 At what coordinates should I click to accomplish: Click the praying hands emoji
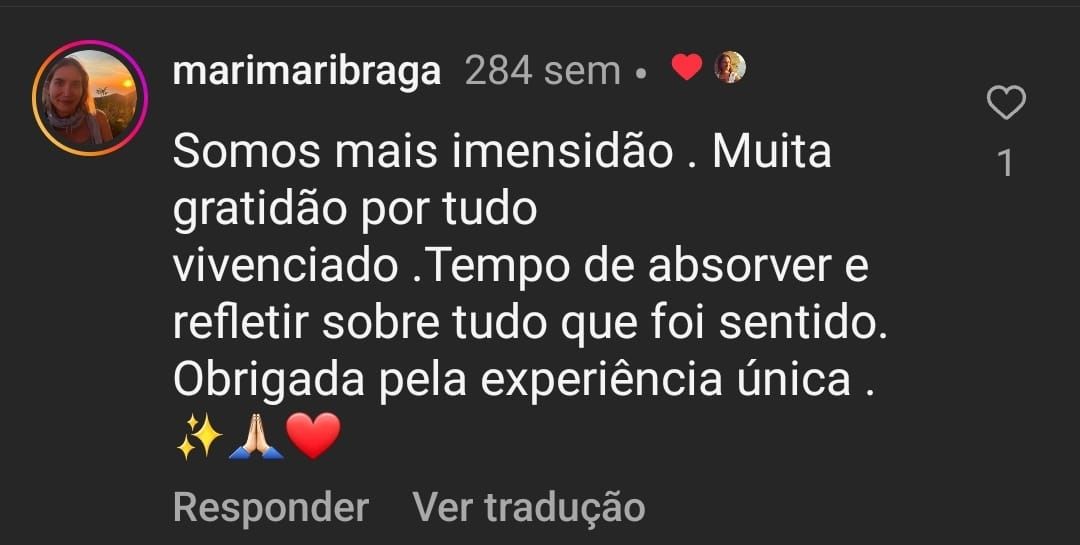(x=256, y=436)
